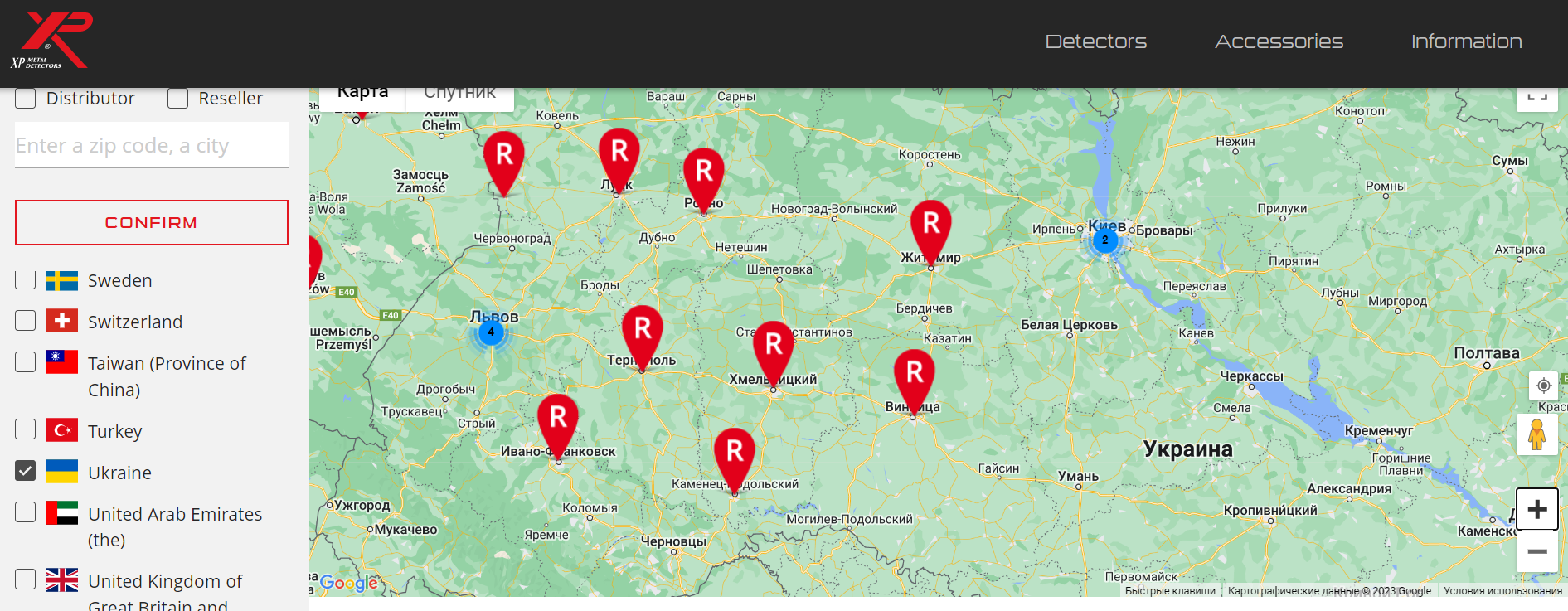The image size is (1568, 611).
Task: Open the reseller pin at Lutsk
Action: coord(619,159)
